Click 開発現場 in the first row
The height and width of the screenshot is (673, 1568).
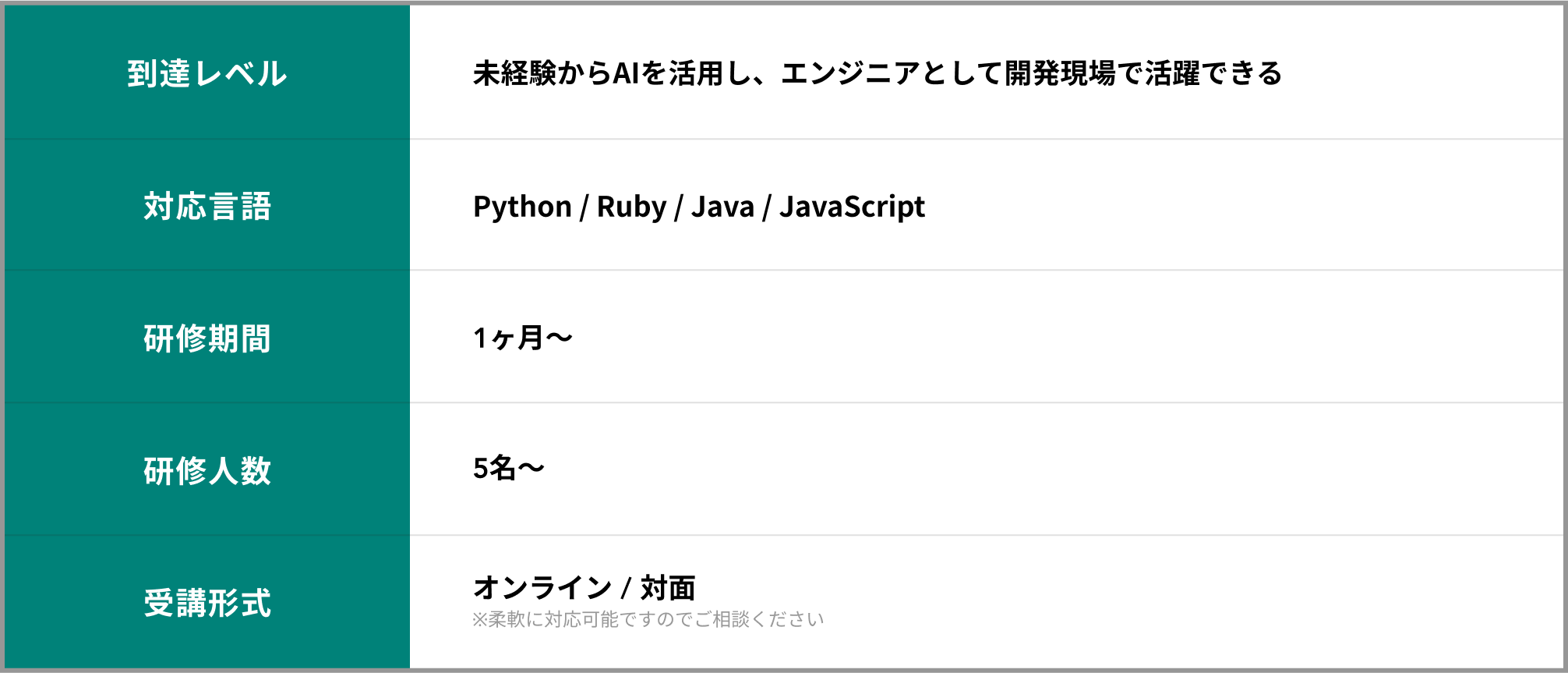coord(1060,73)
